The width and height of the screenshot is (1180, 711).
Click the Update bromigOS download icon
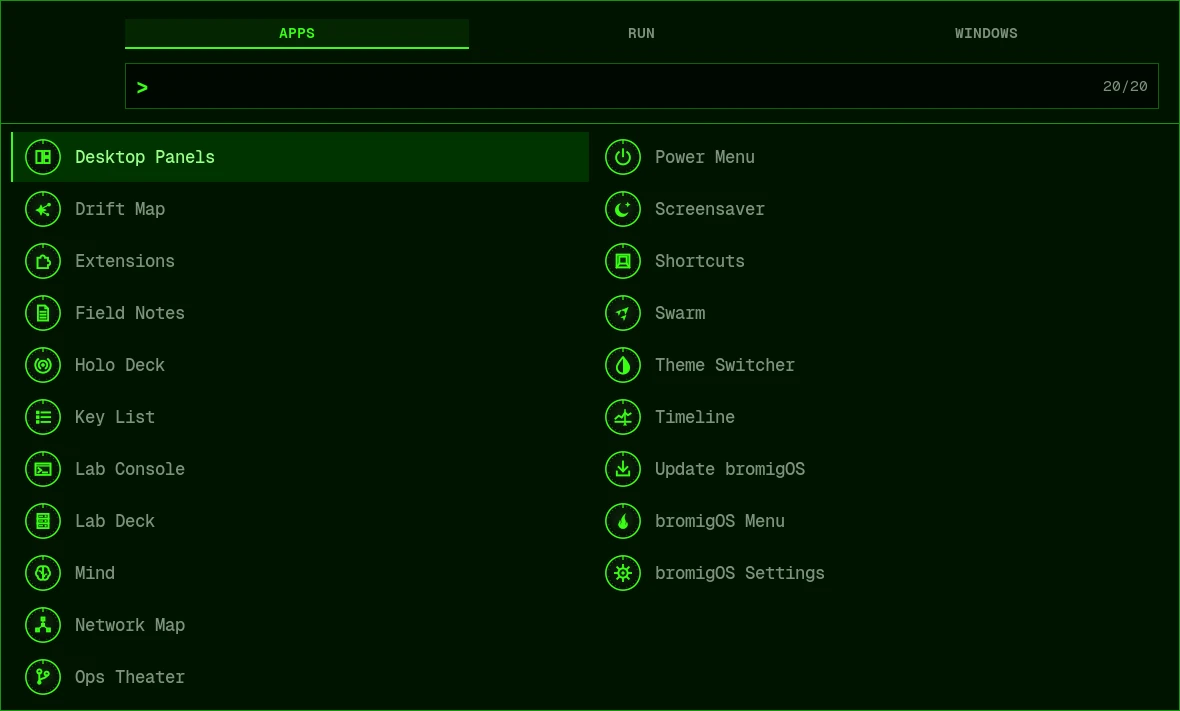(x=622, y=469)
